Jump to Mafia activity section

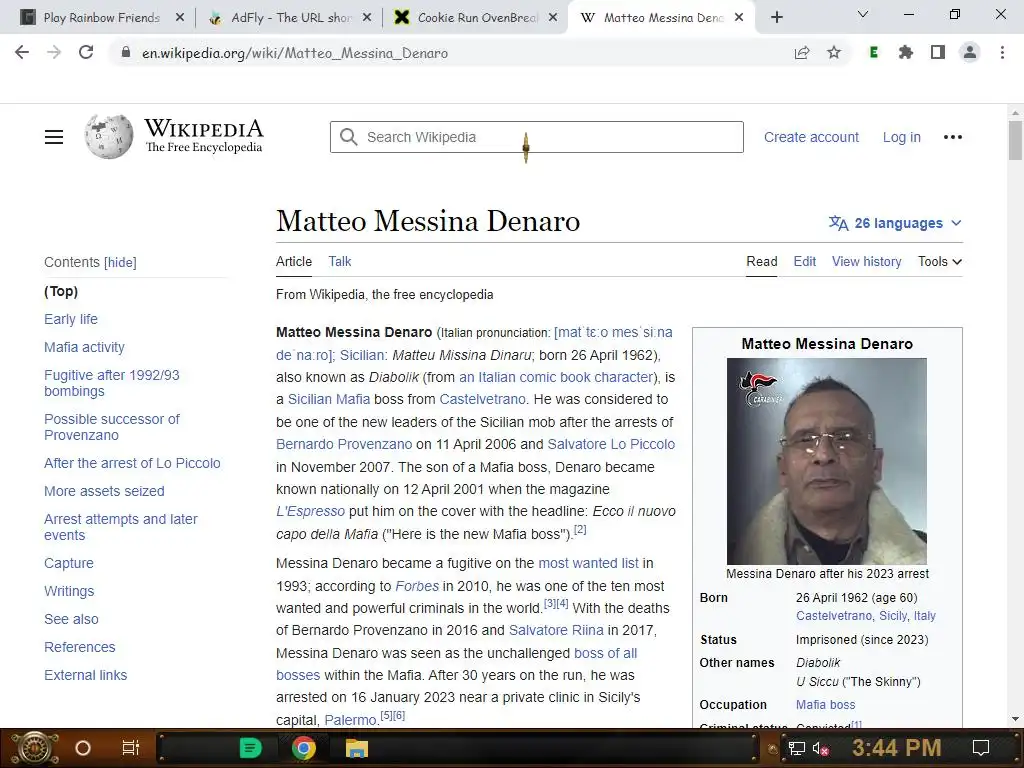click(x=84, y=347)
